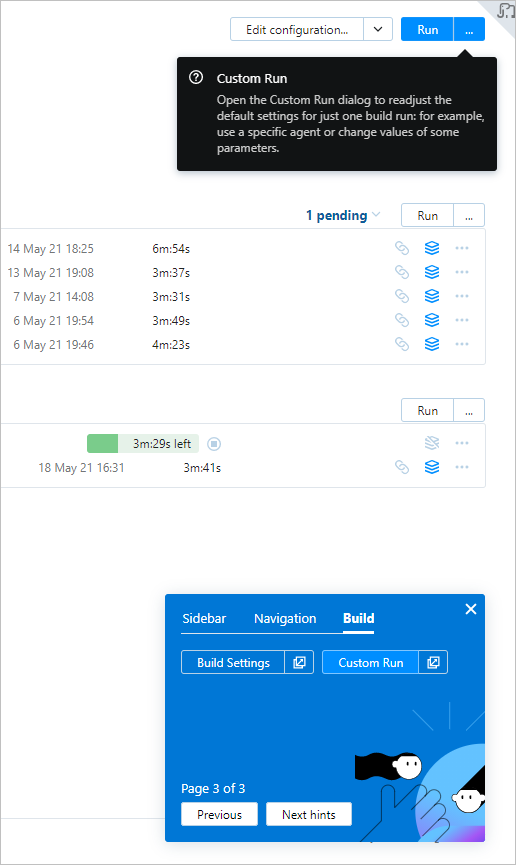Expand the 1 pending dropdown
516x865 pixels.
pos(343,215)
